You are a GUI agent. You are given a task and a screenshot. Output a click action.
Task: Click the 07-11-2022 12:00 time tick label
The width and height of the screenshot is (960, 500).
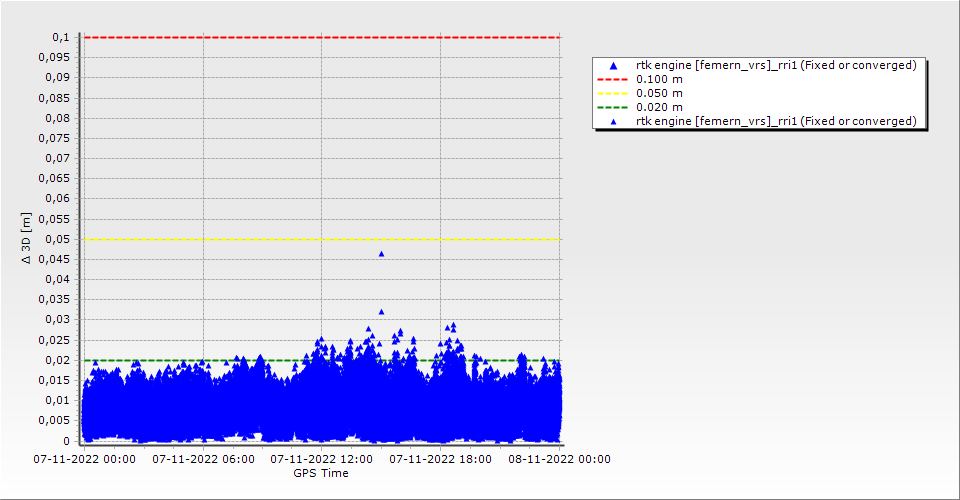pos(322,460)
